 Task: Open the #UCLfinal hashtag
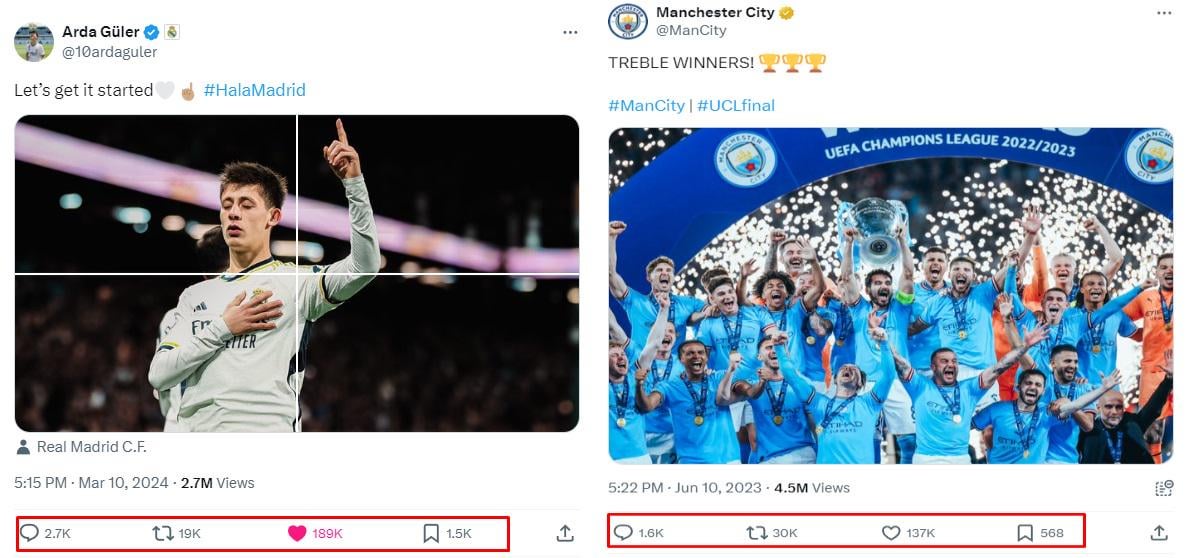(x=736, y=105)
